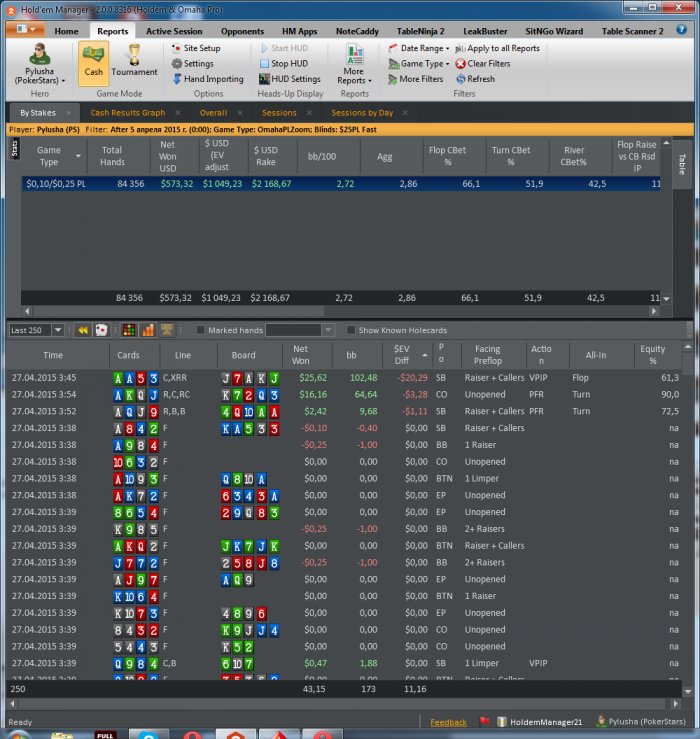Select hand 27.04.2015 3:45 row
Viewport: 700px width, 739px height.
tap(345, 378)
